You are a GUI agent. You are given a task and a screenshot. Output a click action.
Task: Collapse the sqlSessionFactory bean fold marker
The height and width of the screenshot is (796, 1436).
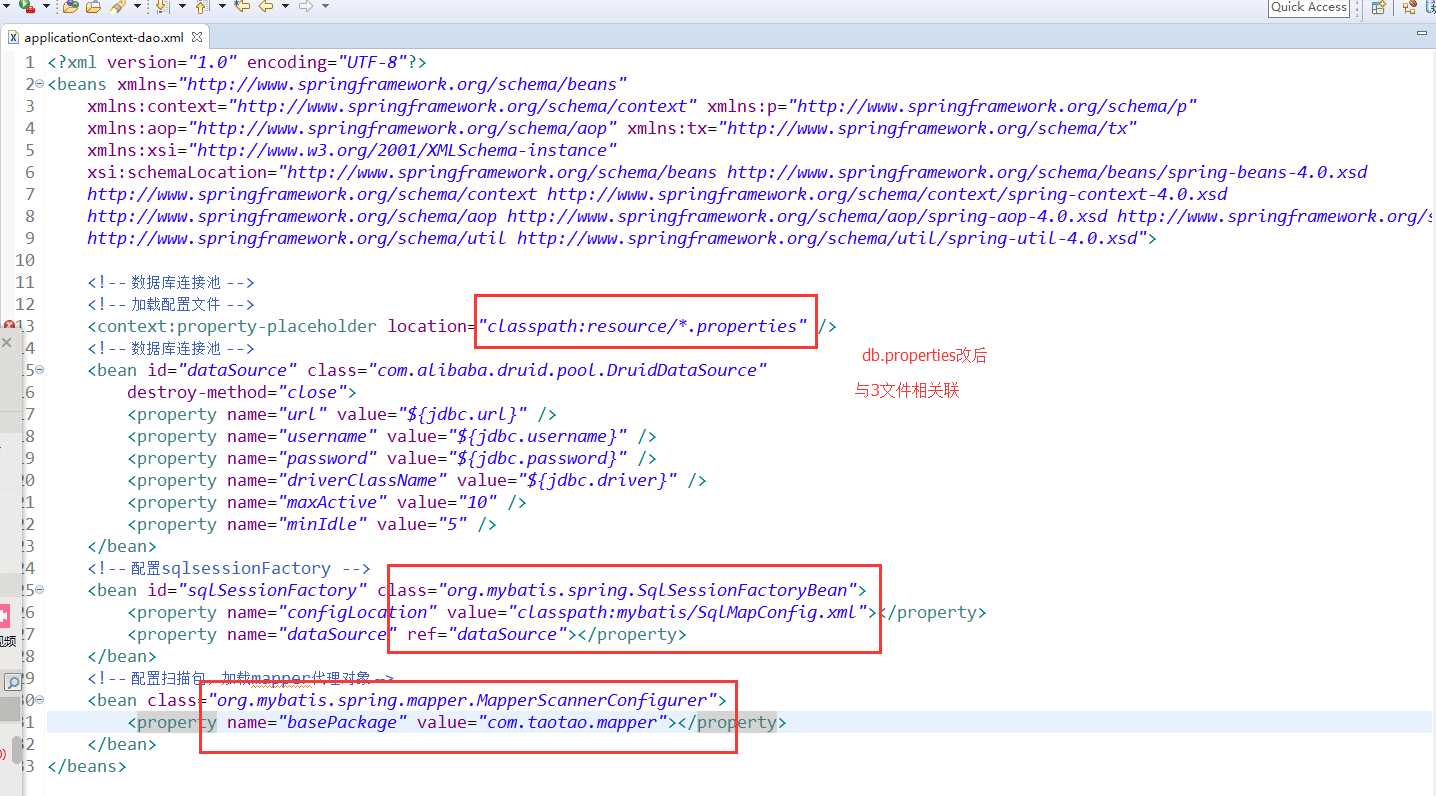click(39, 591)
